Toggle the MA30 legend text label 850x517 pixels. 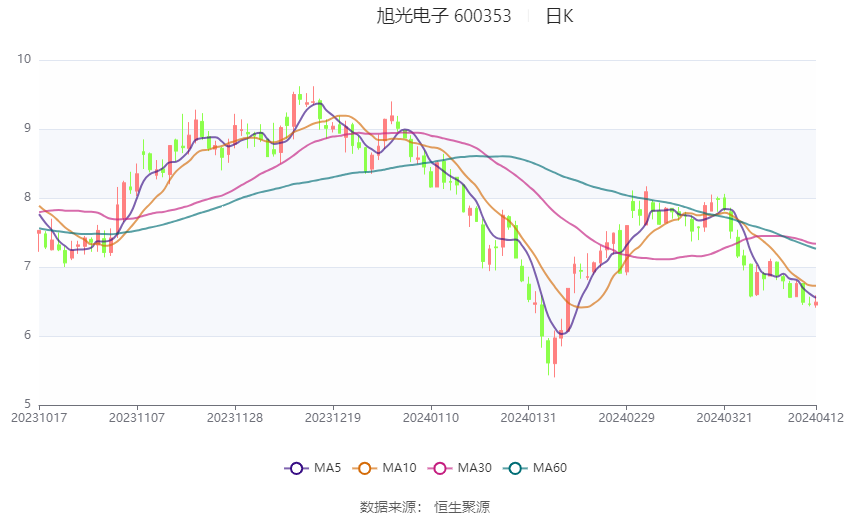[x=473, y=467]
